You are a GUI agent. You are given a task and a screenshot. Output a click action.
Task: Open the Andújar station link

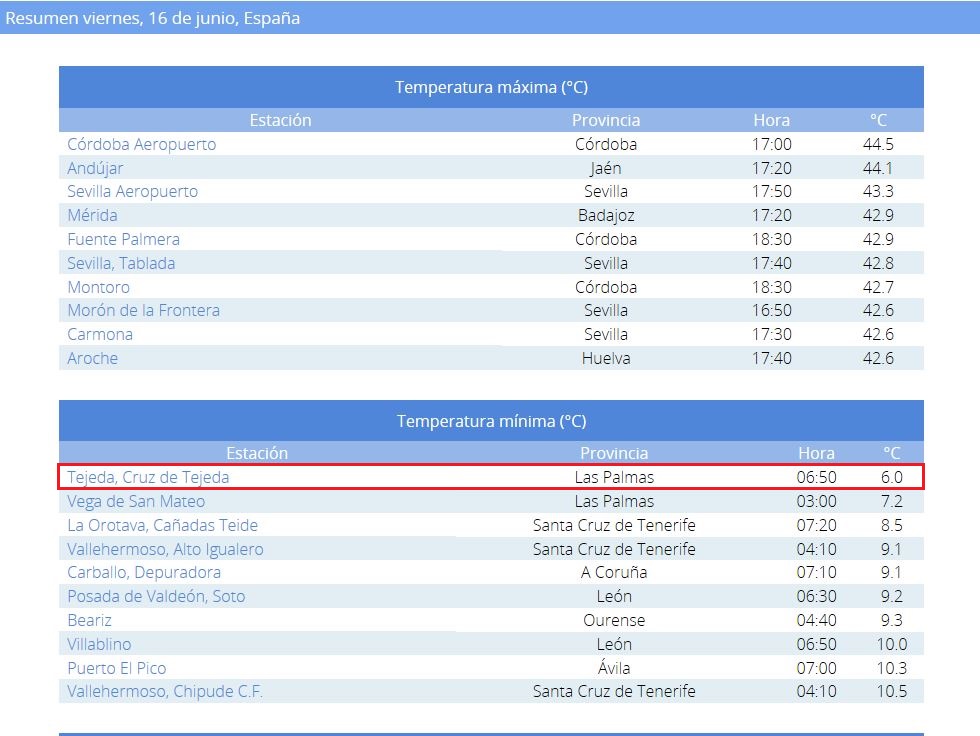[x=95, y=168]
